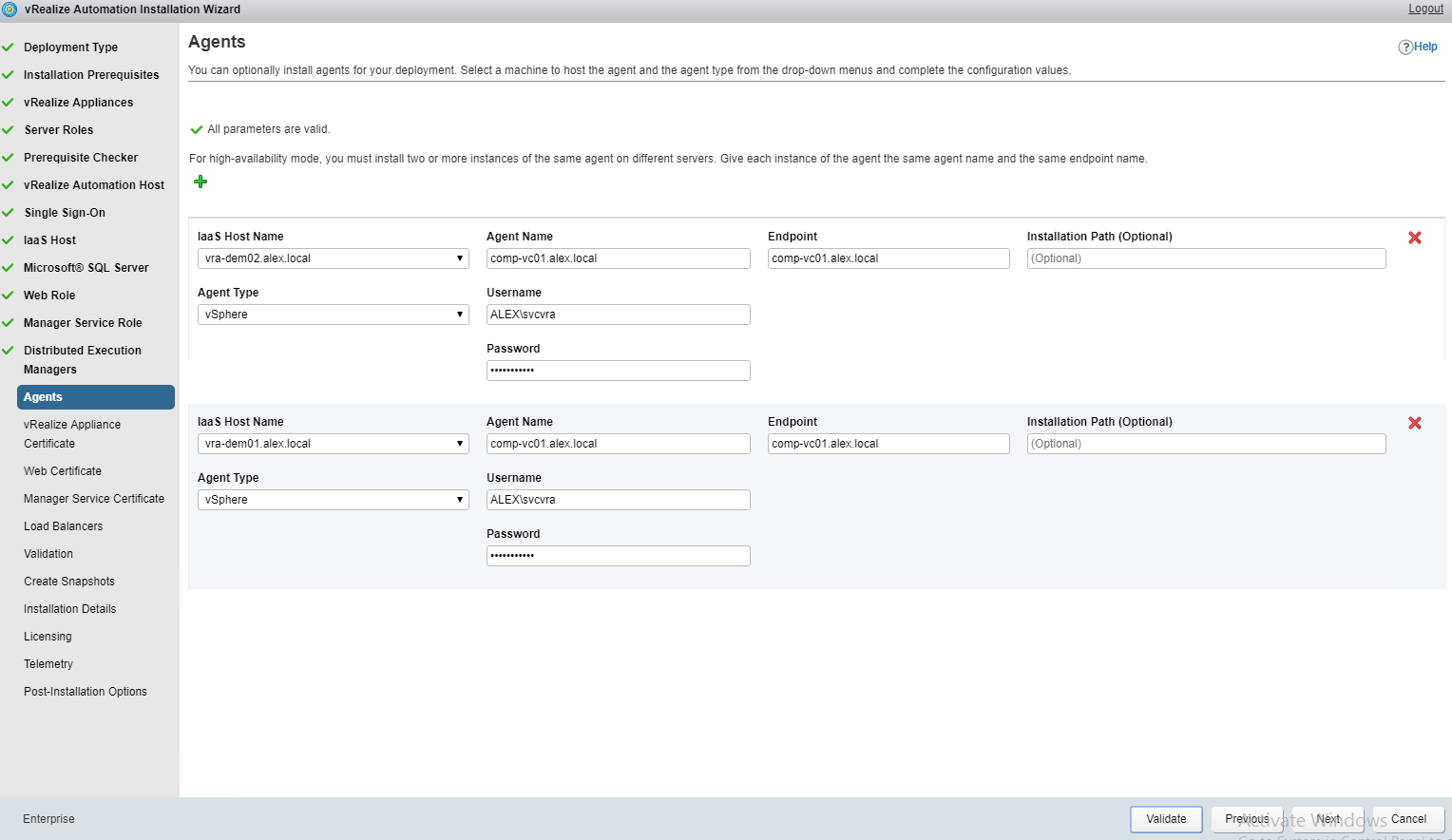This screenshot has width=1452, height=840.
Task: Delete the first agent with red X
Action: click(x=1414, y=238)
